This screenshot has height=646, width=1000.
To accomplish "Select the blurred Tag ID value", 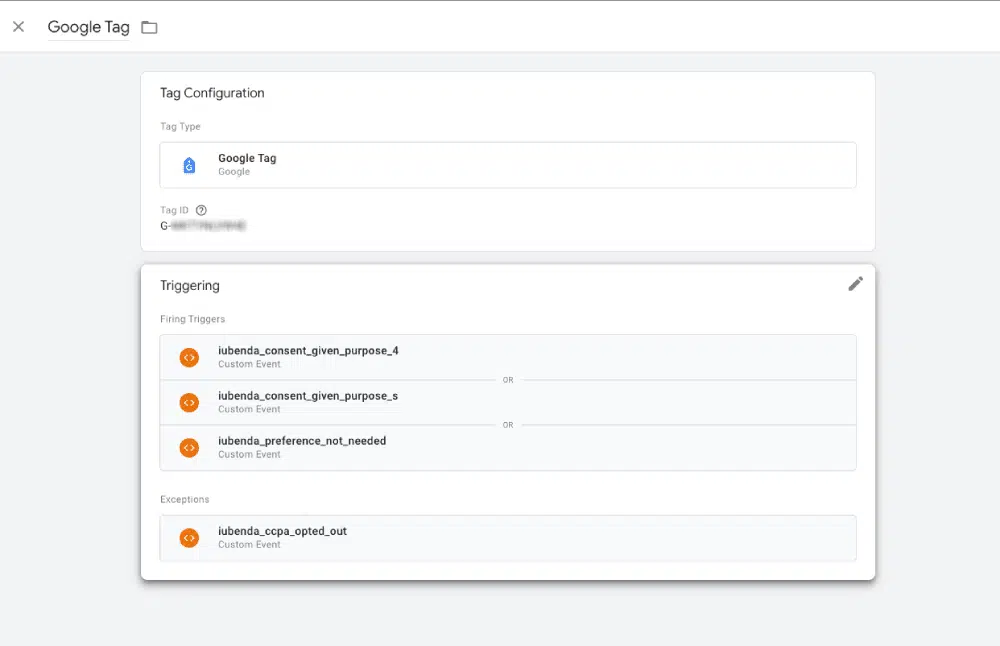I will pyautogui.click(x=203, y=226).
